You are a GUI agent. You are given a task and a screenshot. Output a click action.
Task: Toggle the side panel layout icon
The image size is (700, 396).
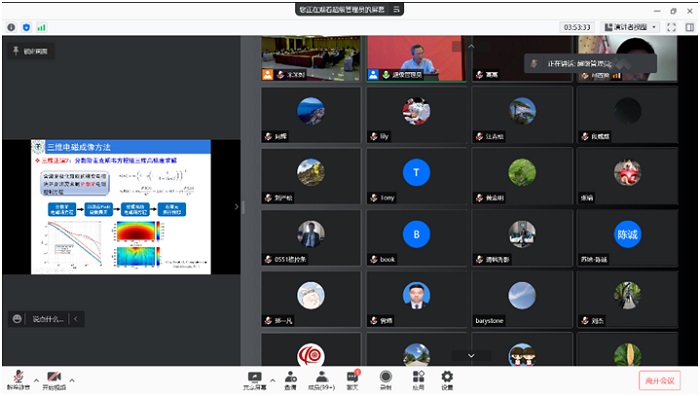coord(690,27)
